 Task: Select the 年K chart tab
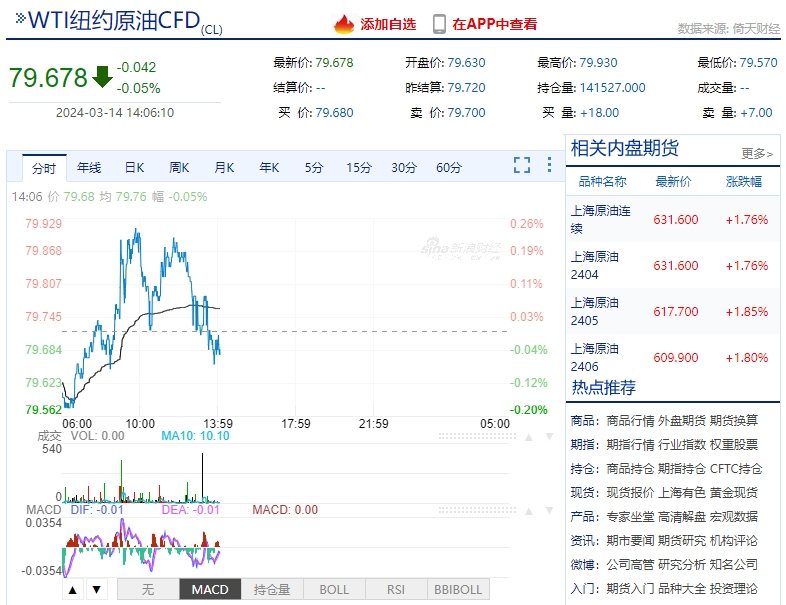point(269,167)
